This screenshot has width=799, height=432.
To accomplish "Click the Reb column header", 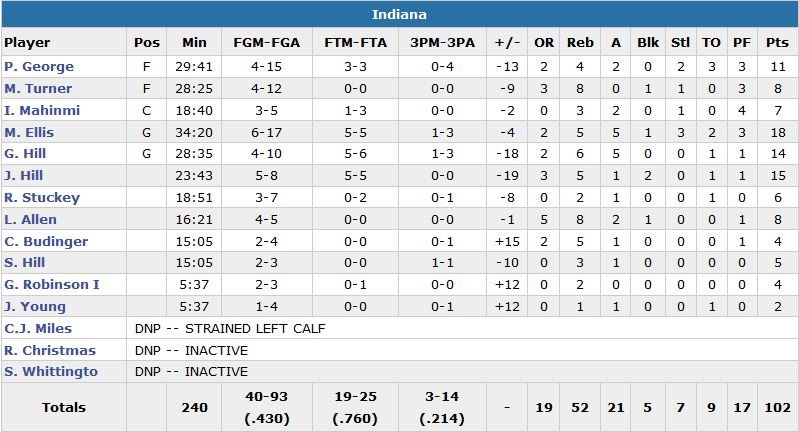I will point(580,43).
